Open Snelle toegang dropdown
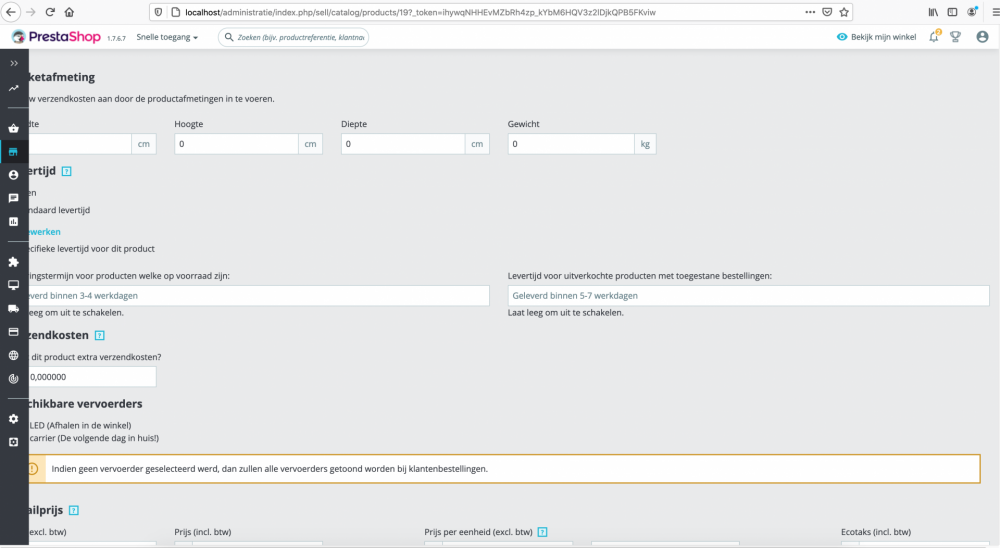This screenshot has width=1000, height=548. (167, 37)
